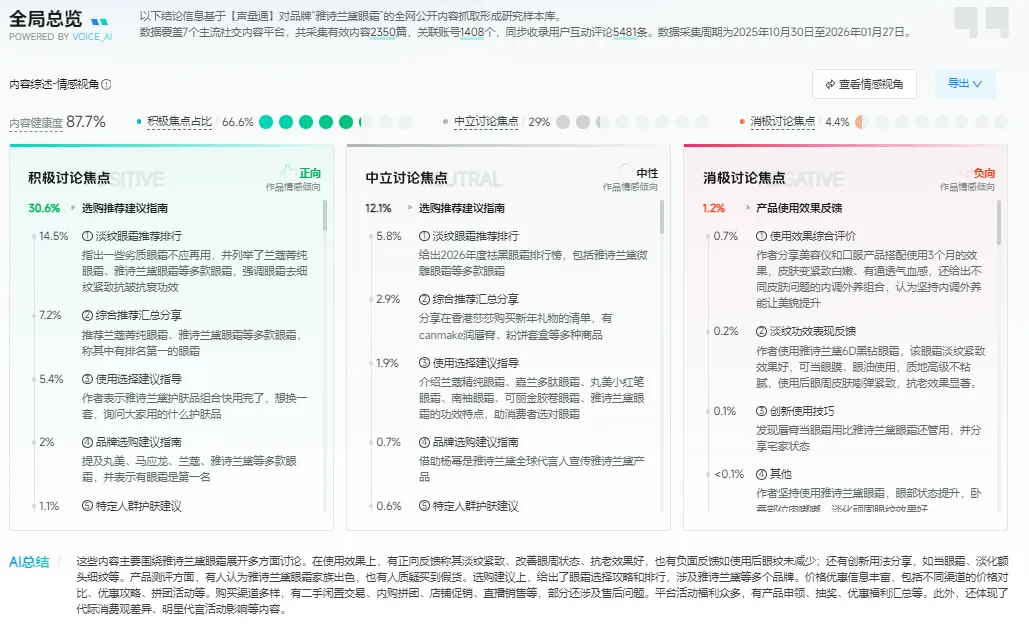Click the 87.7% health score value

coord(86,121)
